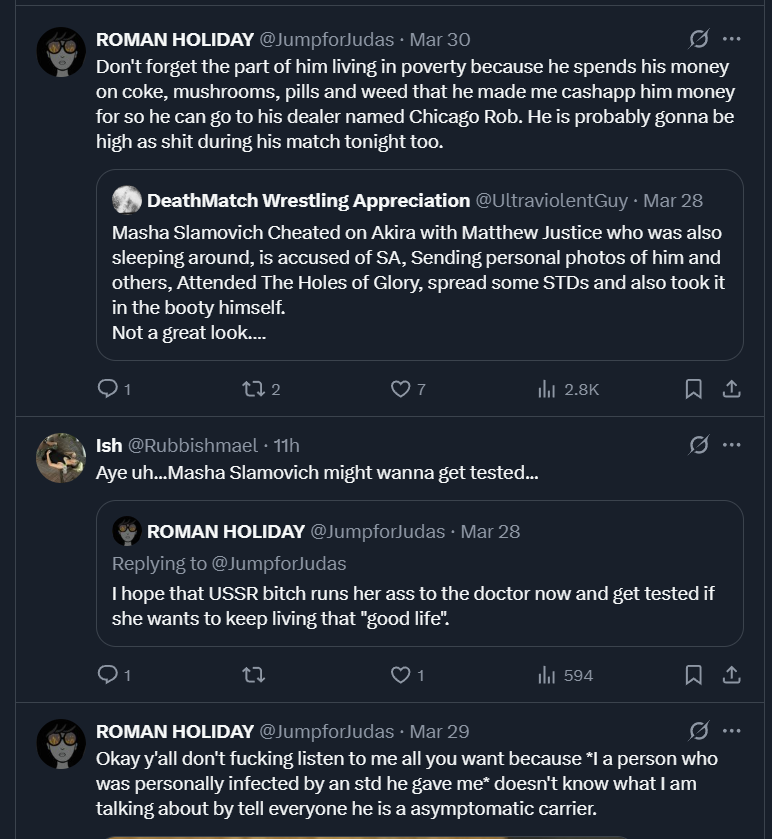Reply to the Chicago Rob tweet

tap(107, 389)
